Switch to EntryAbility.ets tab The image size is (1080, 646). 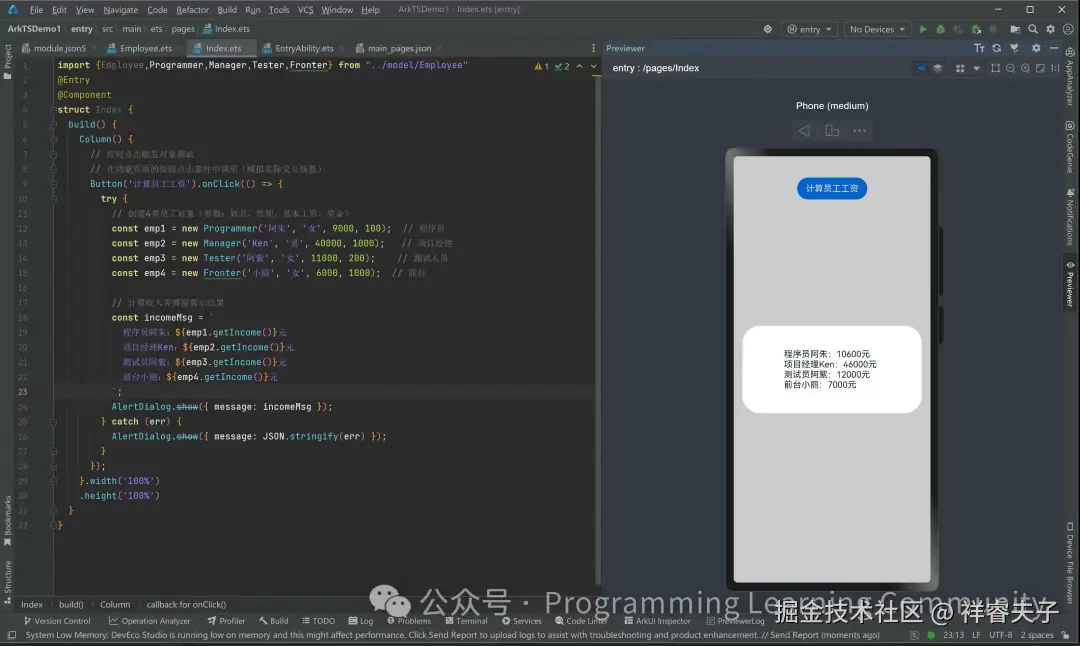coord(304,48)
